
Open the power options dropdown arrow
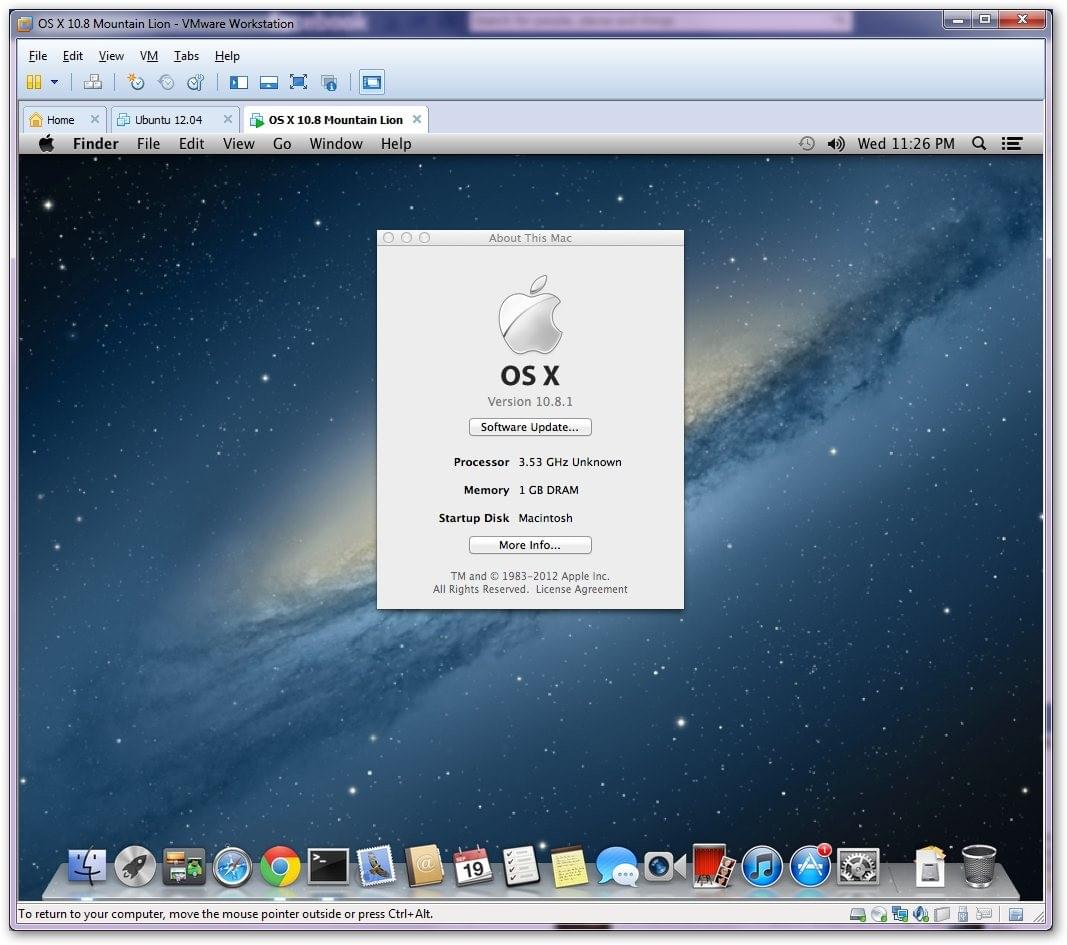[x=54, y=82]
